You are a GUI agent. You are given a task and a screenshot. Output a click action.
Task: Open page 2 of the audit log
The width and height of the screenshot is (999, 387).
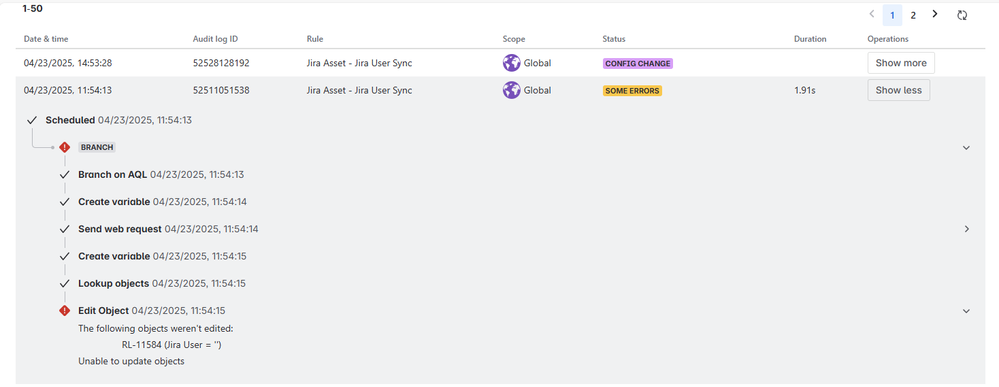pyautogui.click(x=913, y=15)
